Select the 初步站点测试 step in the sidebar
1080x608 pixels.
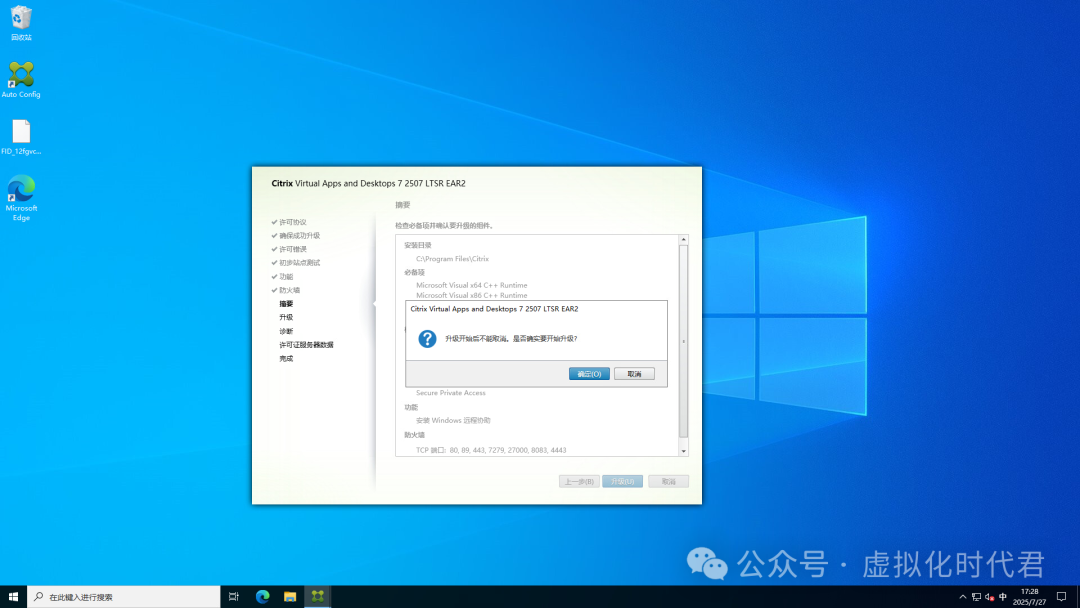300,263
